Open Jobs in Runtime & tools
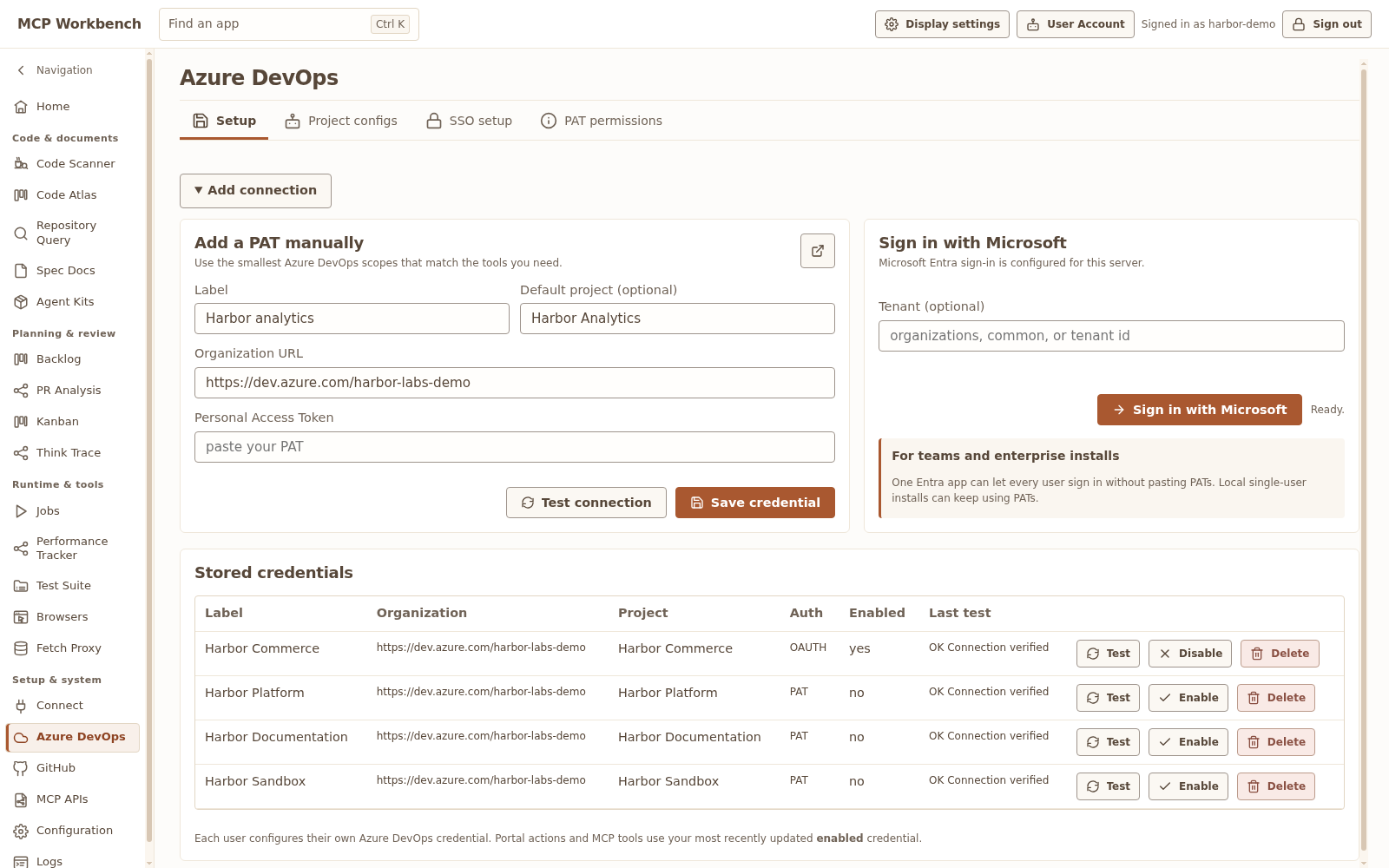 (x=73, y=511)
